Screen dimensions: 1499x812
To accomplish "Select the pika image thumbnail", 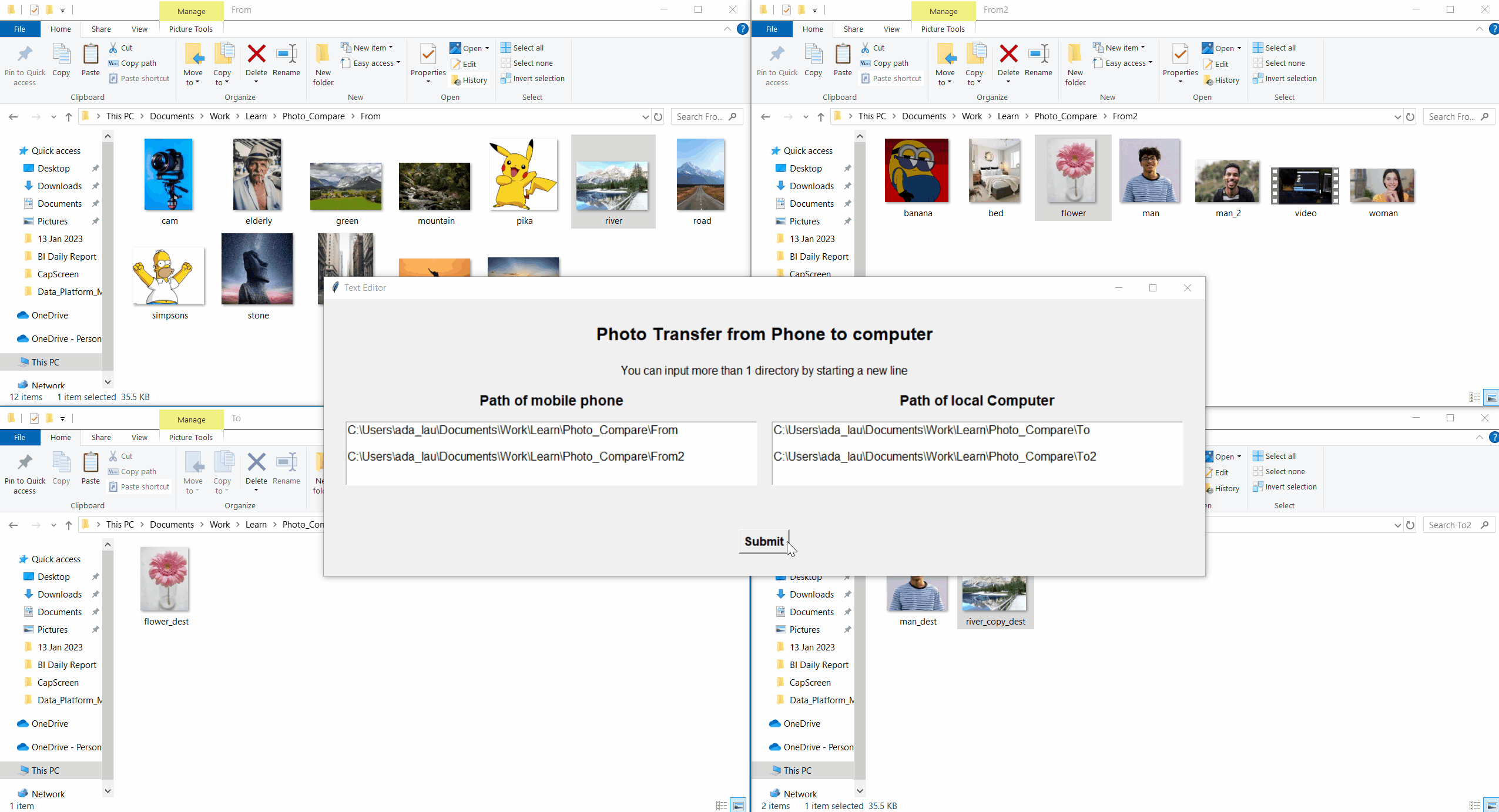I will [x=524, y=175].
